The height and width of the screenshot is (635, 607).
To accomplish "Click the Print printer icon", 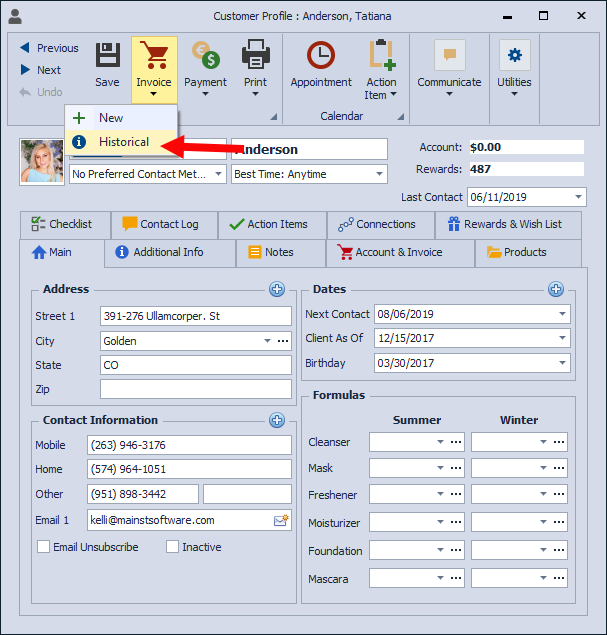I will (256, 54).
